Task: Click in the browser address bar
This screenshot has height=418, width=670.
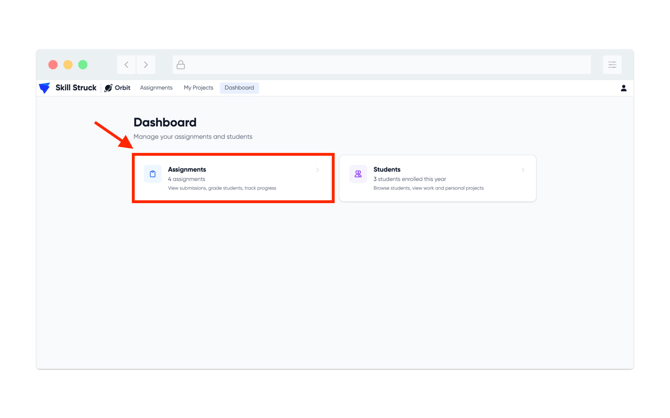Action: [x=382, y=65]
